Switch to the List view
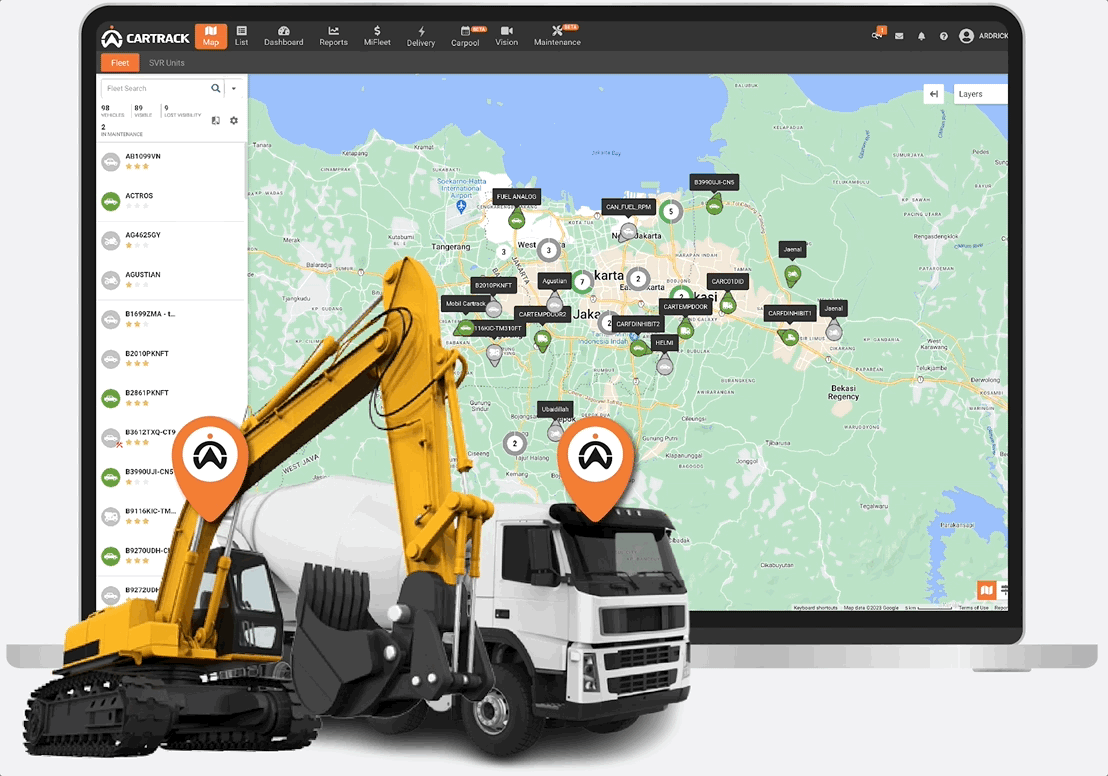Viewport: 1108px width, 776px height. 242,35
